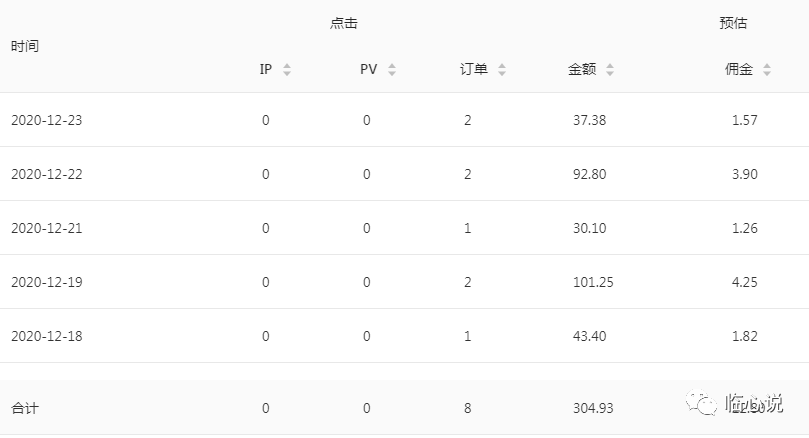The height and width of the screenshot is (438, 809).
Task: Click the 金额 column header label
Action: (582, 69)
